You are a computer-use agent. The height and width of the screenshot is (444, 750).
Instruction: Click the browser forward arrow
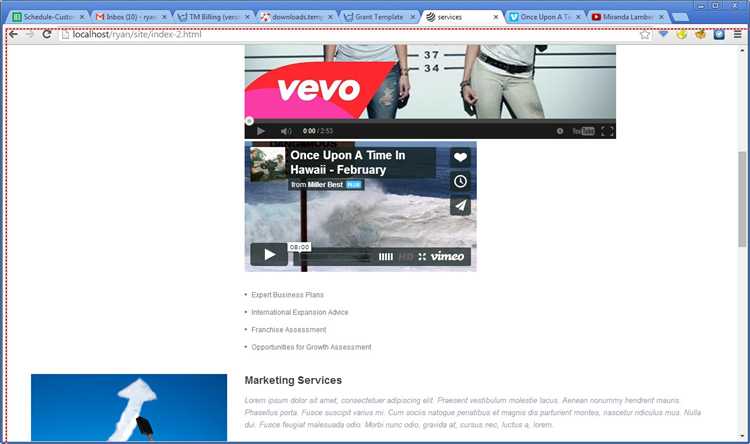tap(30, 34)
